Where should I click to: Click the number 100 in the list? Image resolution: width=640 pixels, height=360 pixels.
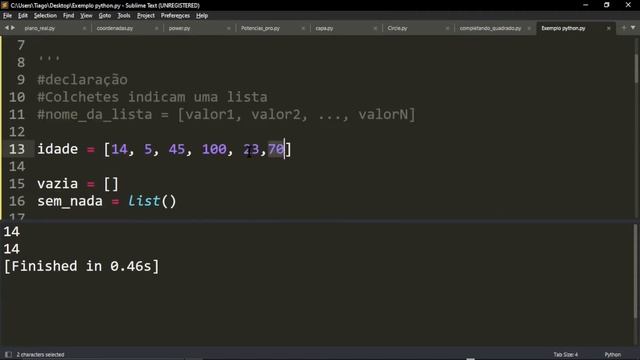tap(214, 149)
